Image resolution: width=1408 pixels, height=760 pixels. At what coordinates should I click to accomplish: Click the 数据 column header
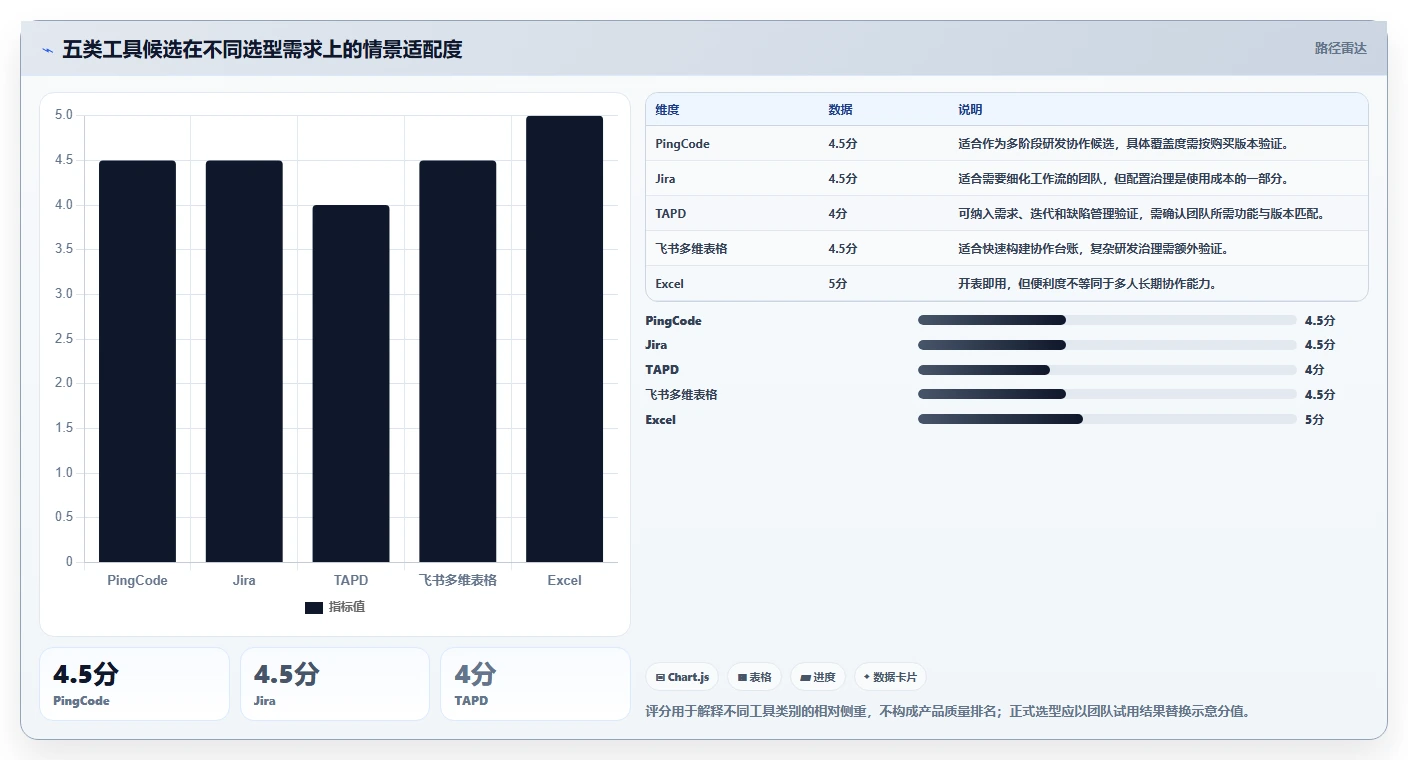[x=841, y=110]
